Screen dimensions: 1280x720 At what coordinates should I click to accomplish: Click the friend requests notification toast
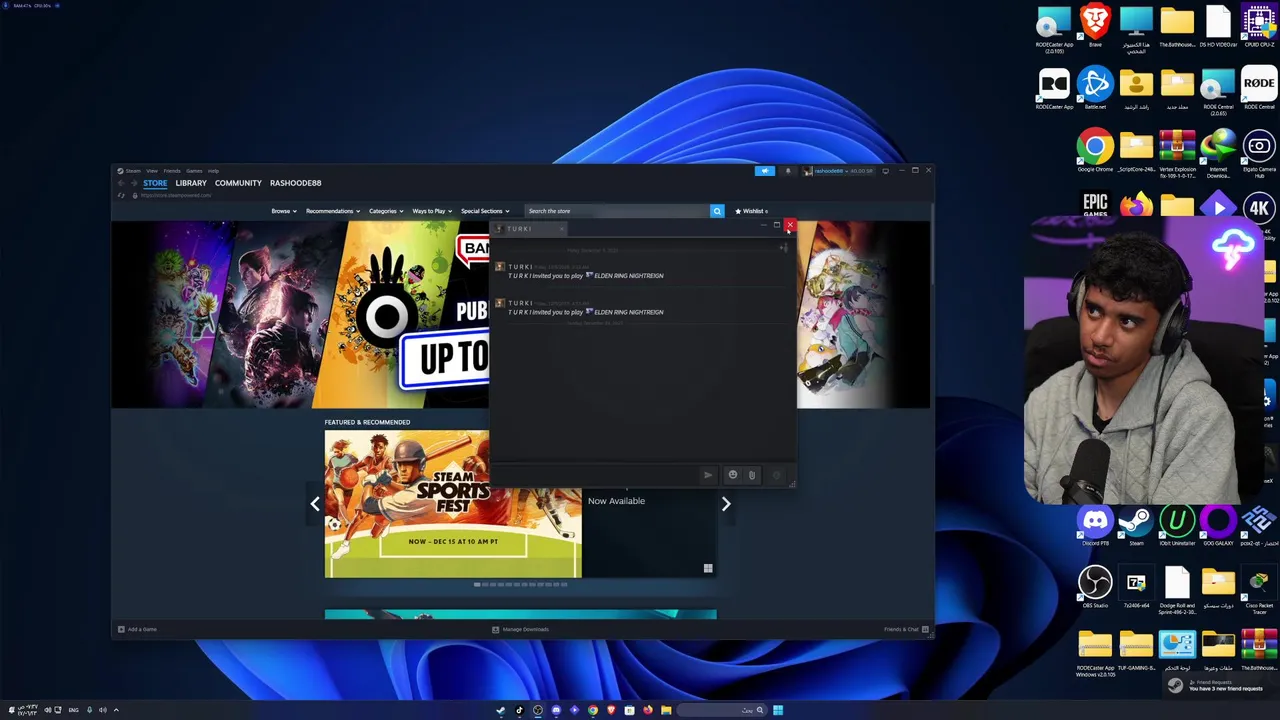tap(1221, 685)
